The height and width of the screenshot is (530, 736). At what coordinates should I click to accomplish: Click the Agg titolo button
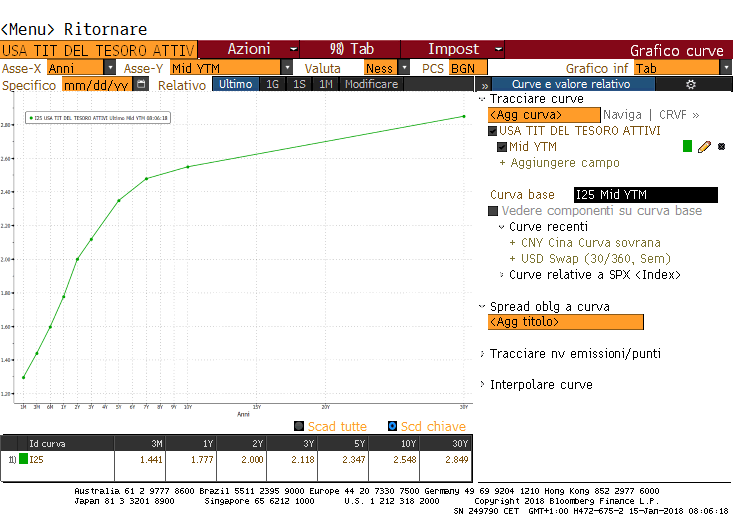566,322
